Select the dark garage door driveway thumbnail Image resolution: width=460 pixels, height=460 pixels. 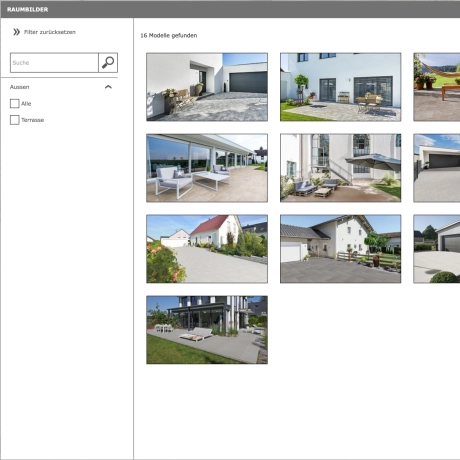pyautogui.click(x=207, y=87)
